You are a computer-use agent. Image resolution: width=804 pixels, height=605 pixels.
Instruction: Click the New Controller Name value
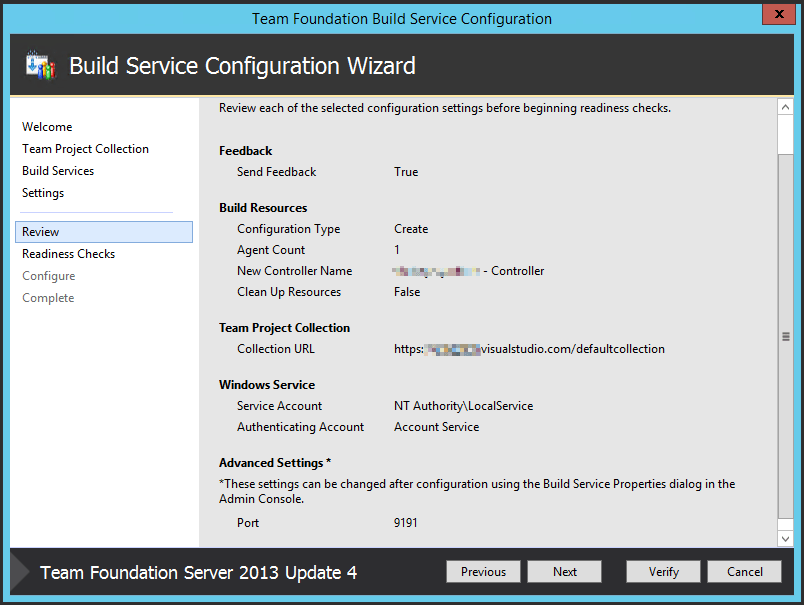coord(469,271)
